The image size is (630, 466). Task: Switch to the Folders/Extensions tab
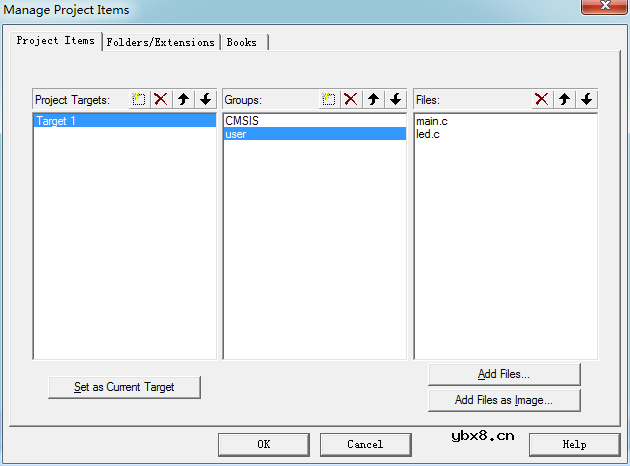tap(160, 42)
